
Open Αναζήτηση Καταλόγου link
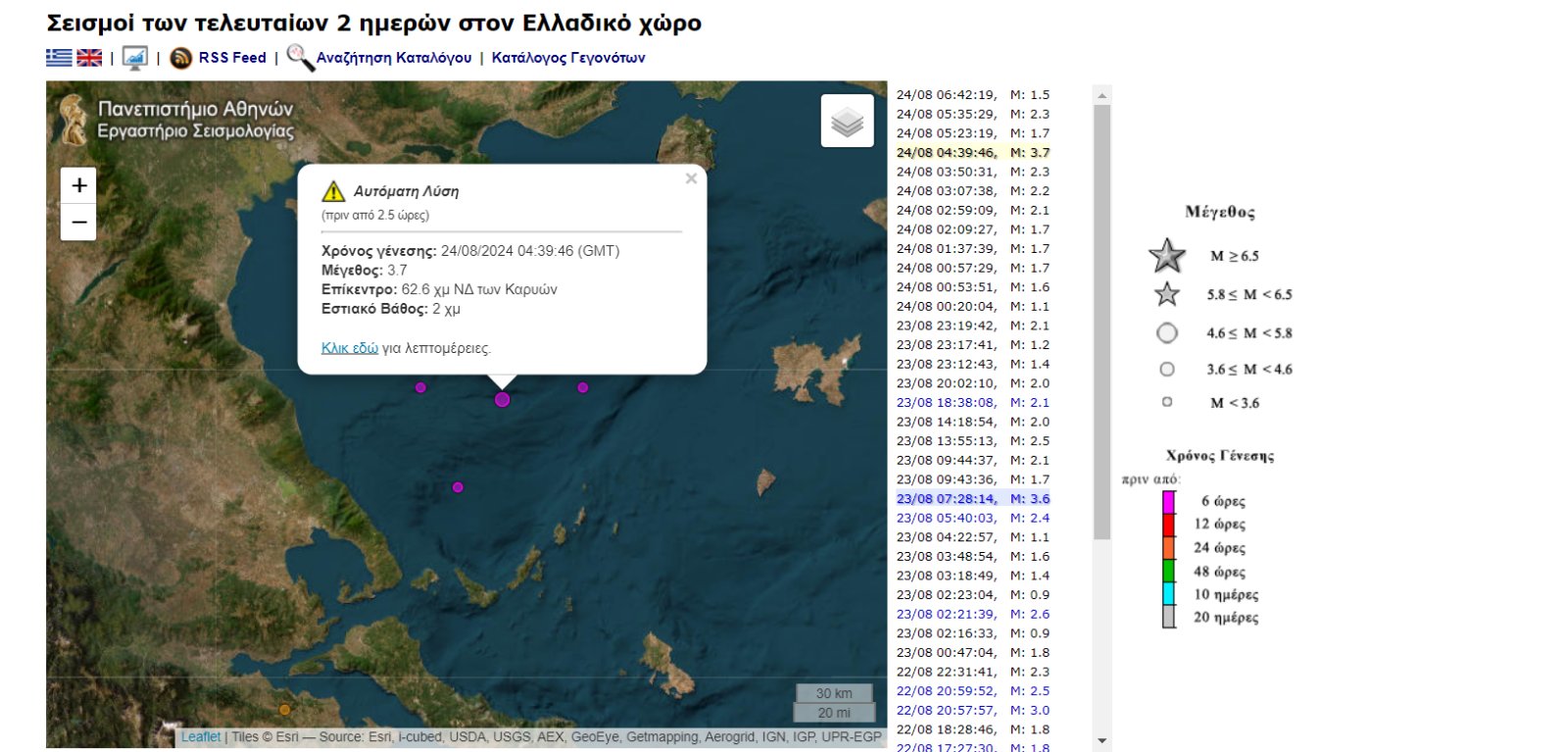394,58
